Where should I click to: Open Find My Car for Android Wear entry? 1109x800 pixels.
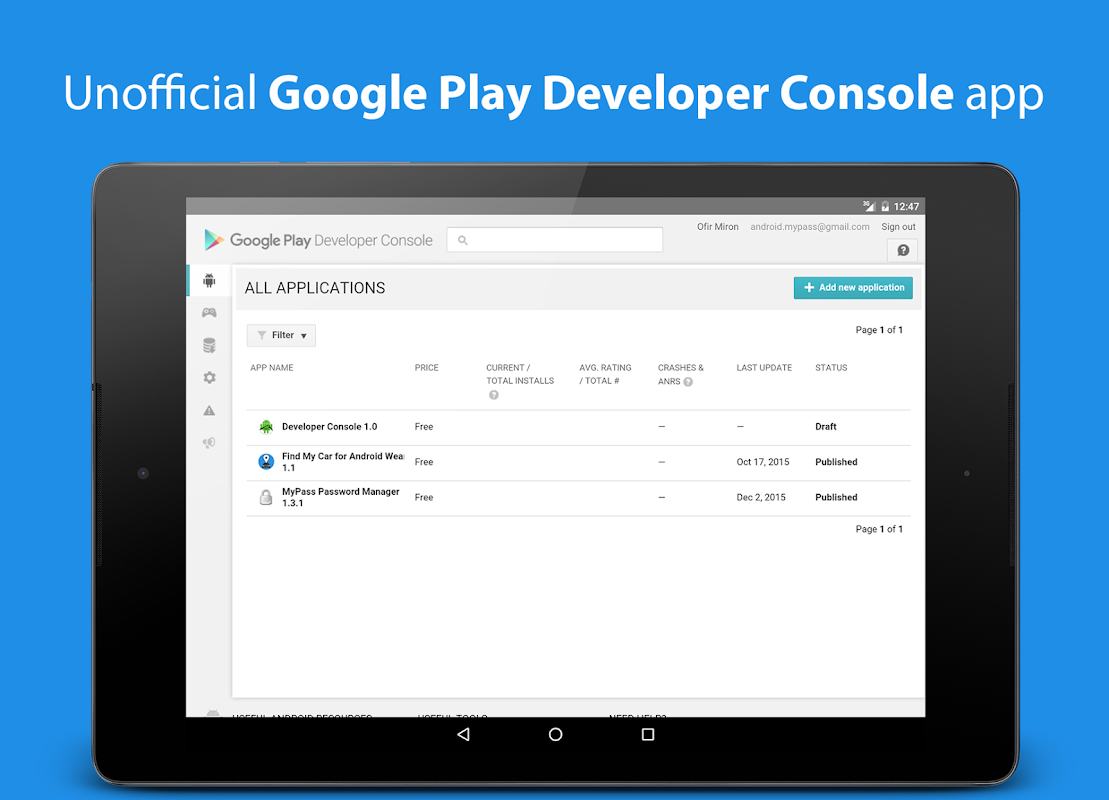pos(343,462)
